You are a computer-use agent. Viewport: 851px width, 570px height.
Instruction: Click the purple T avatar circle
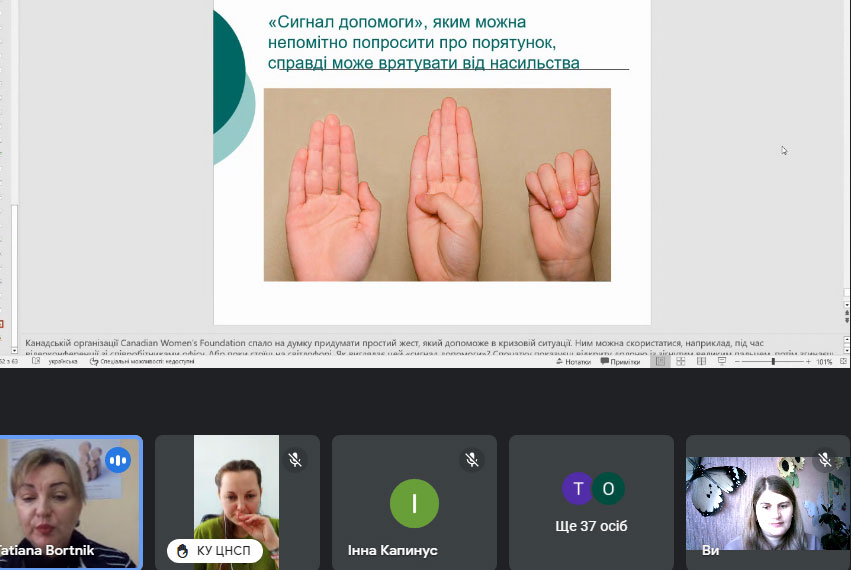578,489
